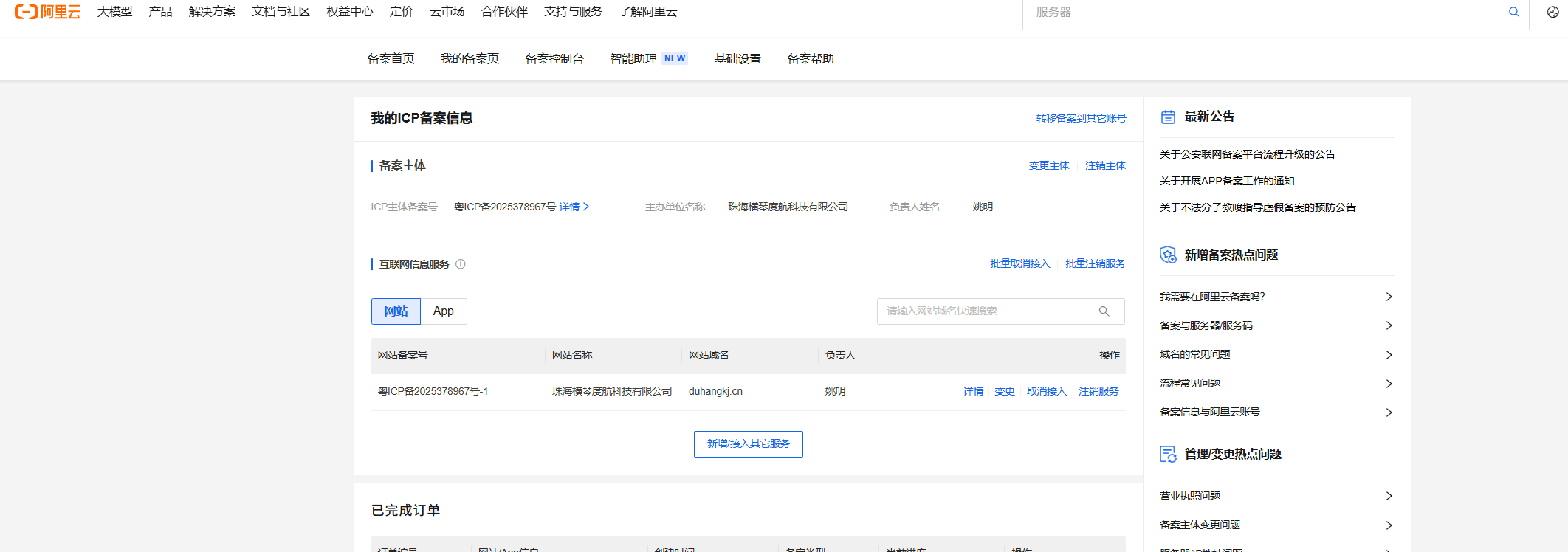
Task: Go to the 备案首页 tab
Action: coord(391,59)
